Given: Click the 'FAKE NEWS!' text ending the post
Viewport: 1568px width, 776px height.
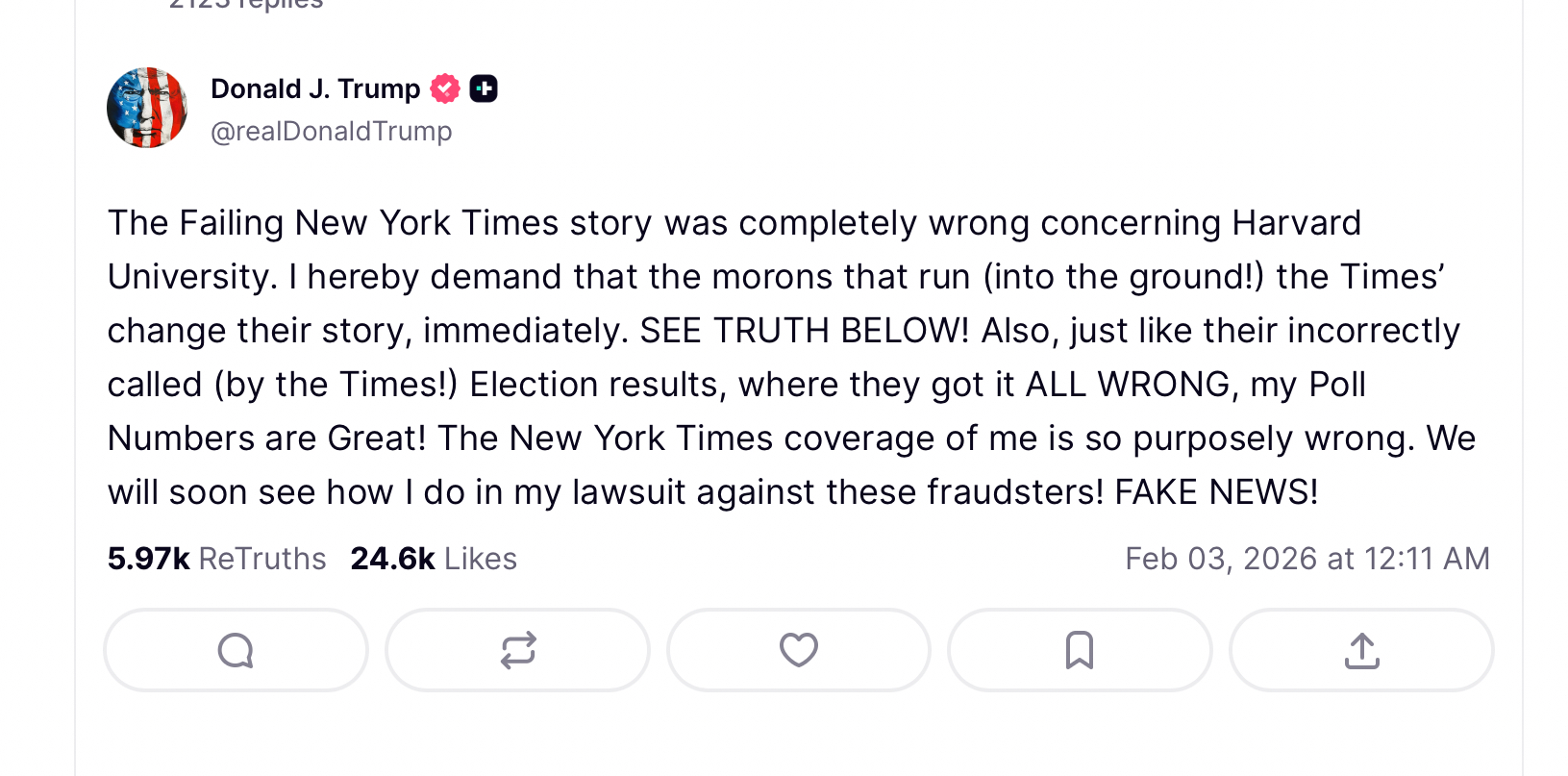Looking at the screenshot, I should [1216, 492].
